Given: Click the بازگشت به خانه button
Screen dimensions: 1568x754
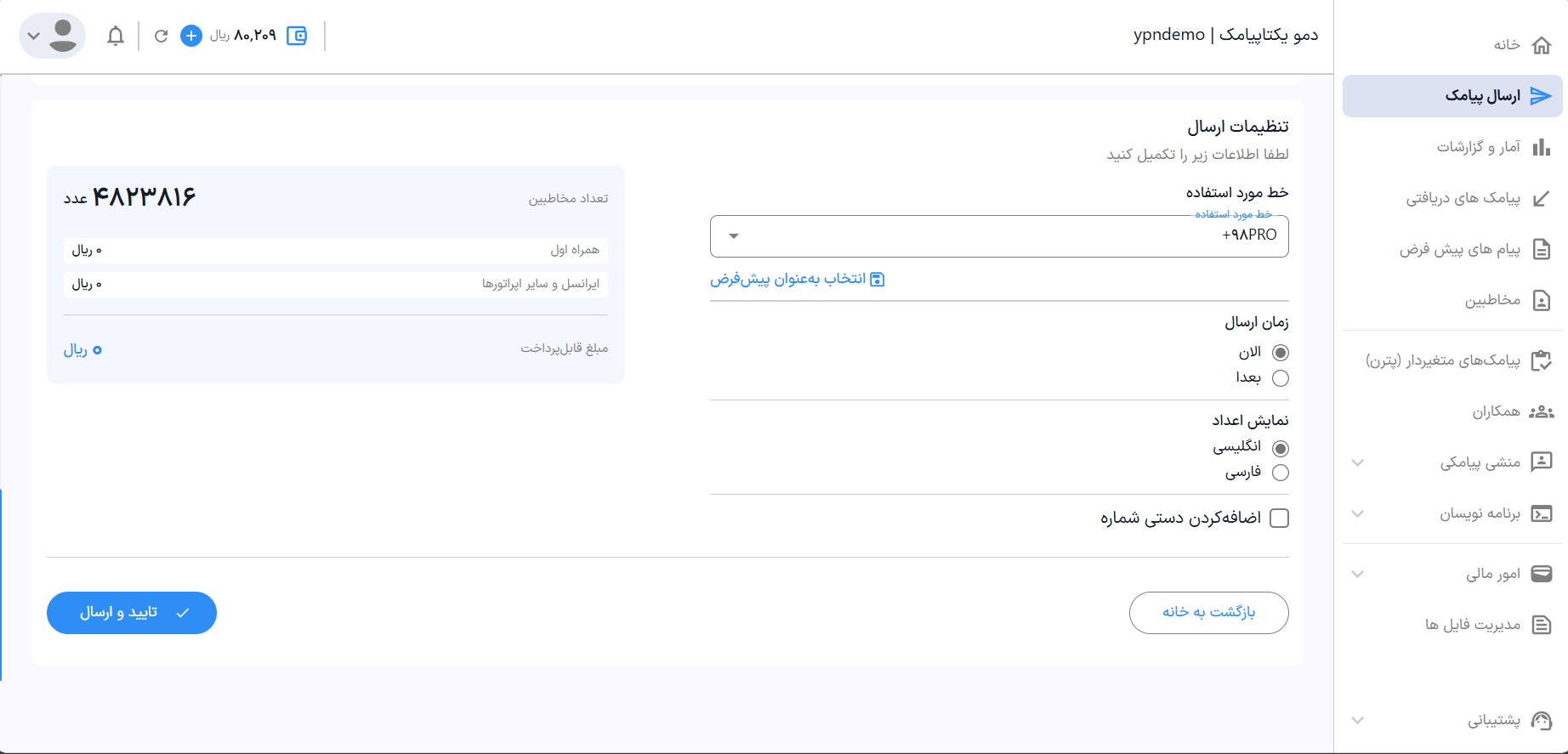Looking at the screenshot, I should (x=1208, y=612).
